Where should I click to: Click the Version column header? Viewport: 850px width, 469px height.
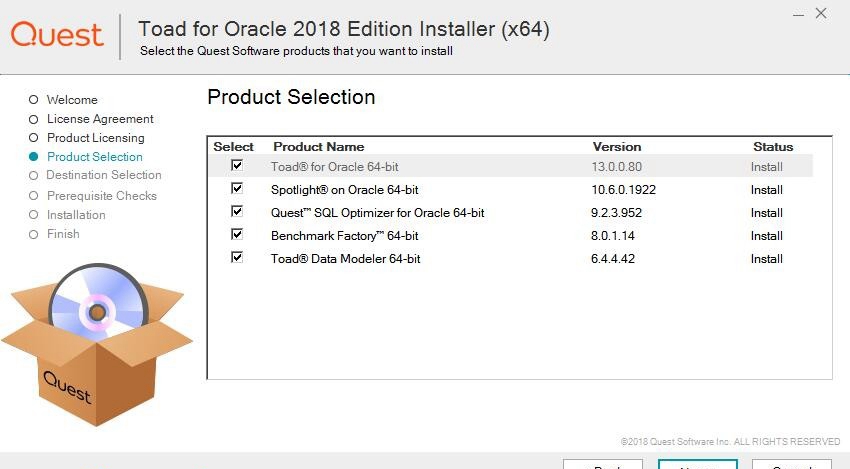[x=616, y=147]
